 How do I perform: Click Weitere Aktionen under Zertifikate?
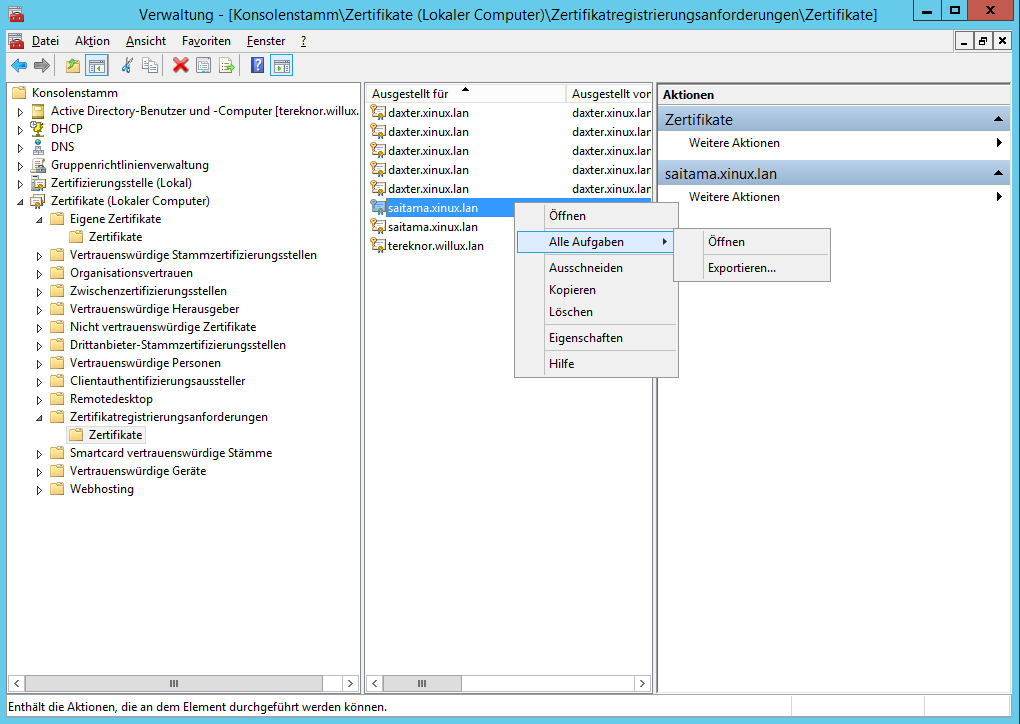coord(734,143)
